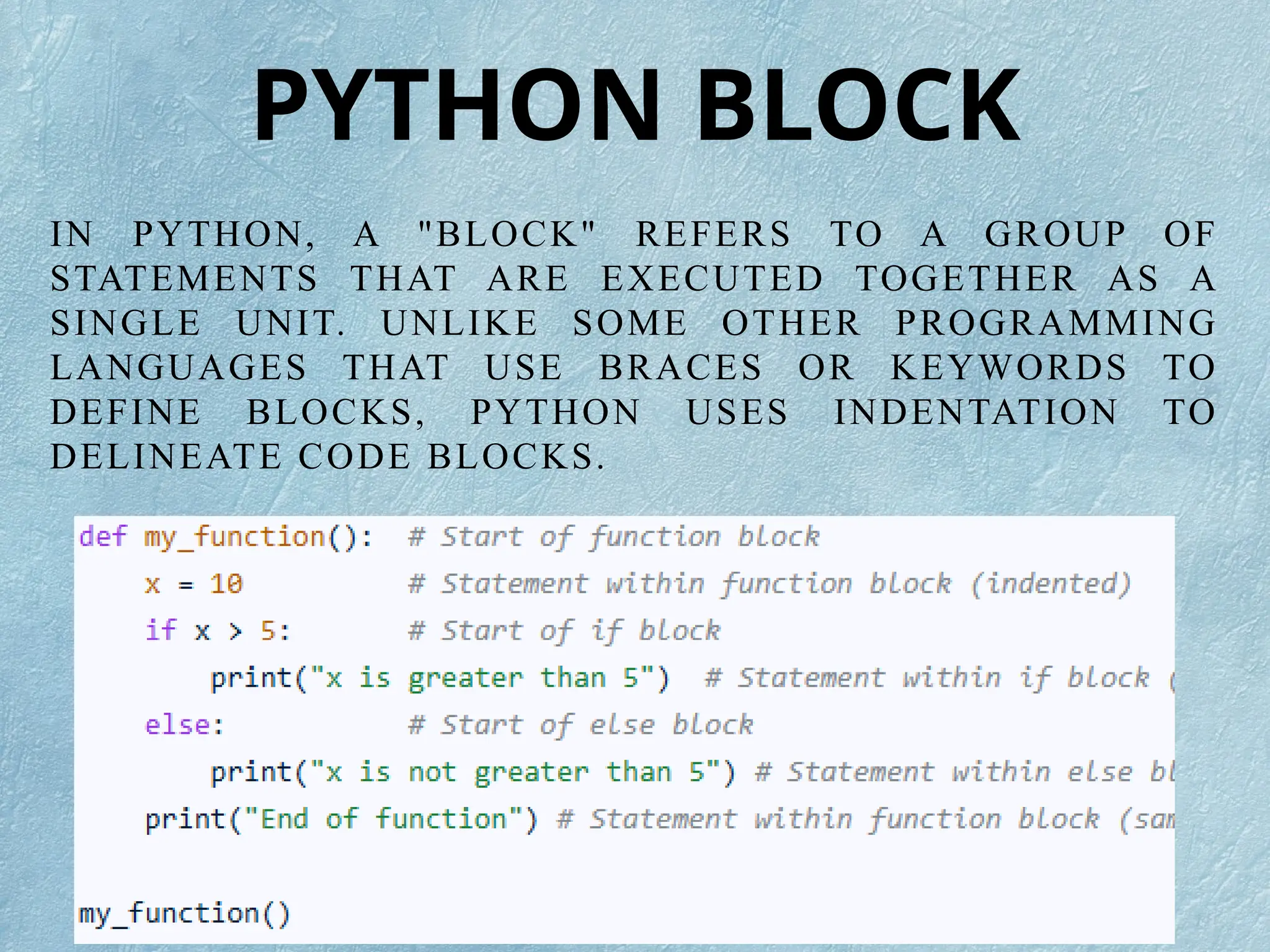Click the my_function() call at bottom
Image resolution: width=1270 pixels, height=952 pixels.
tap(184, 914)
